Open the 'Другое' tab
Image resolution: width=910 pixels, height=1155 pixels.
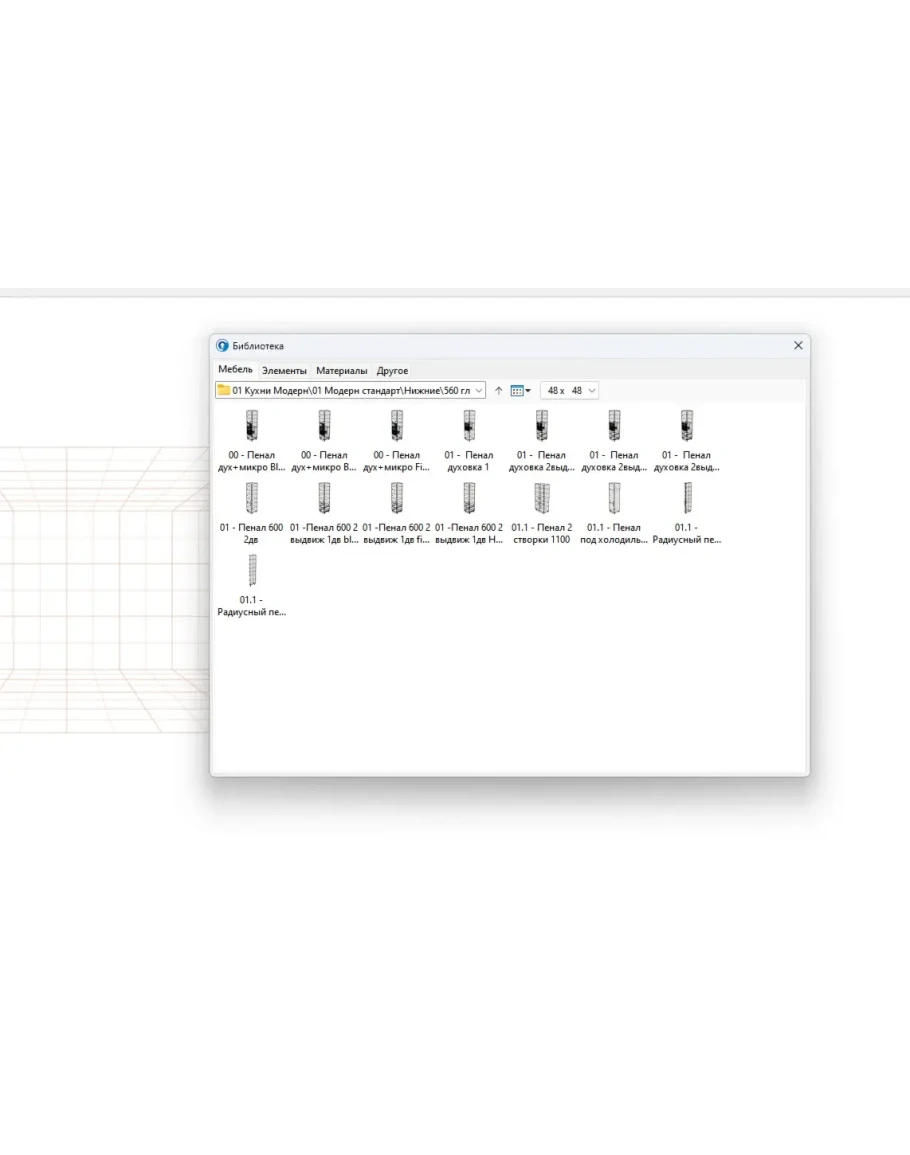[x=392, y=371]
